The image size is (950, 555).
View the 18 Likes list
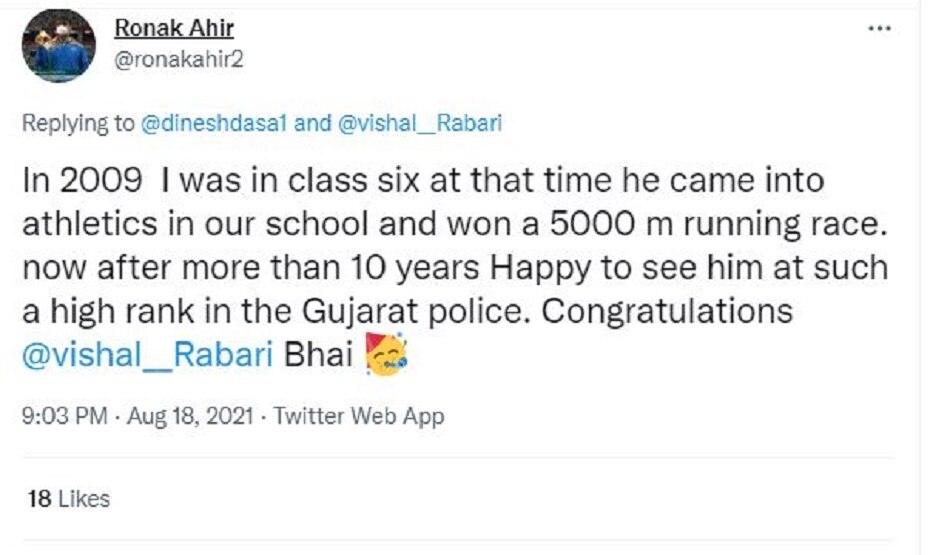click(68, 498)
